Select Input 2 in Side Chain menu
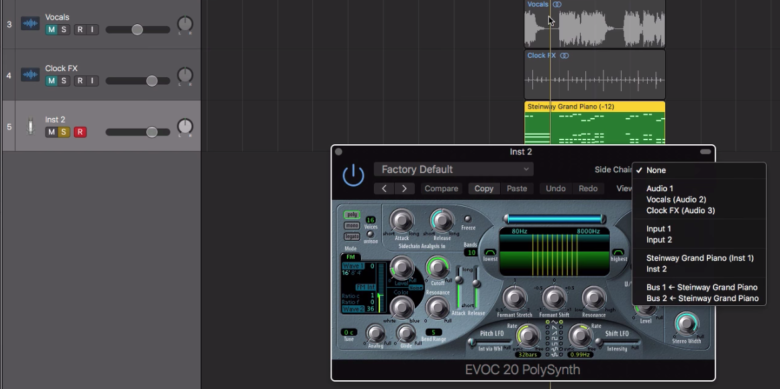The image size is (780, 389). (699, 240)
